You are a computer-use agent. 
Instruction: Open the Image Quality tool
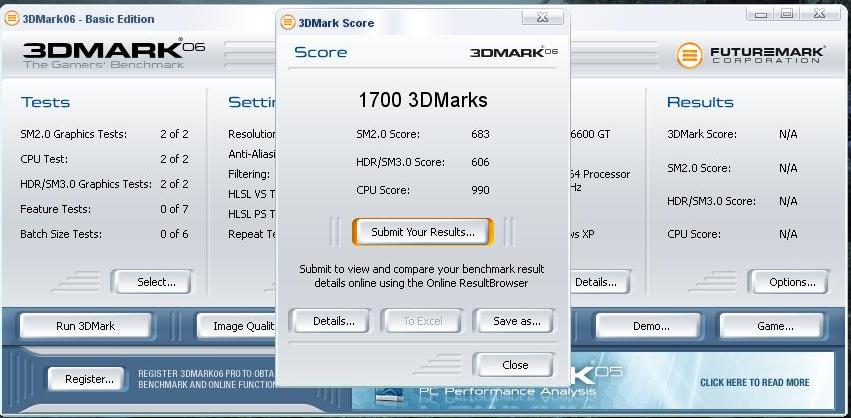pos(238,326)
